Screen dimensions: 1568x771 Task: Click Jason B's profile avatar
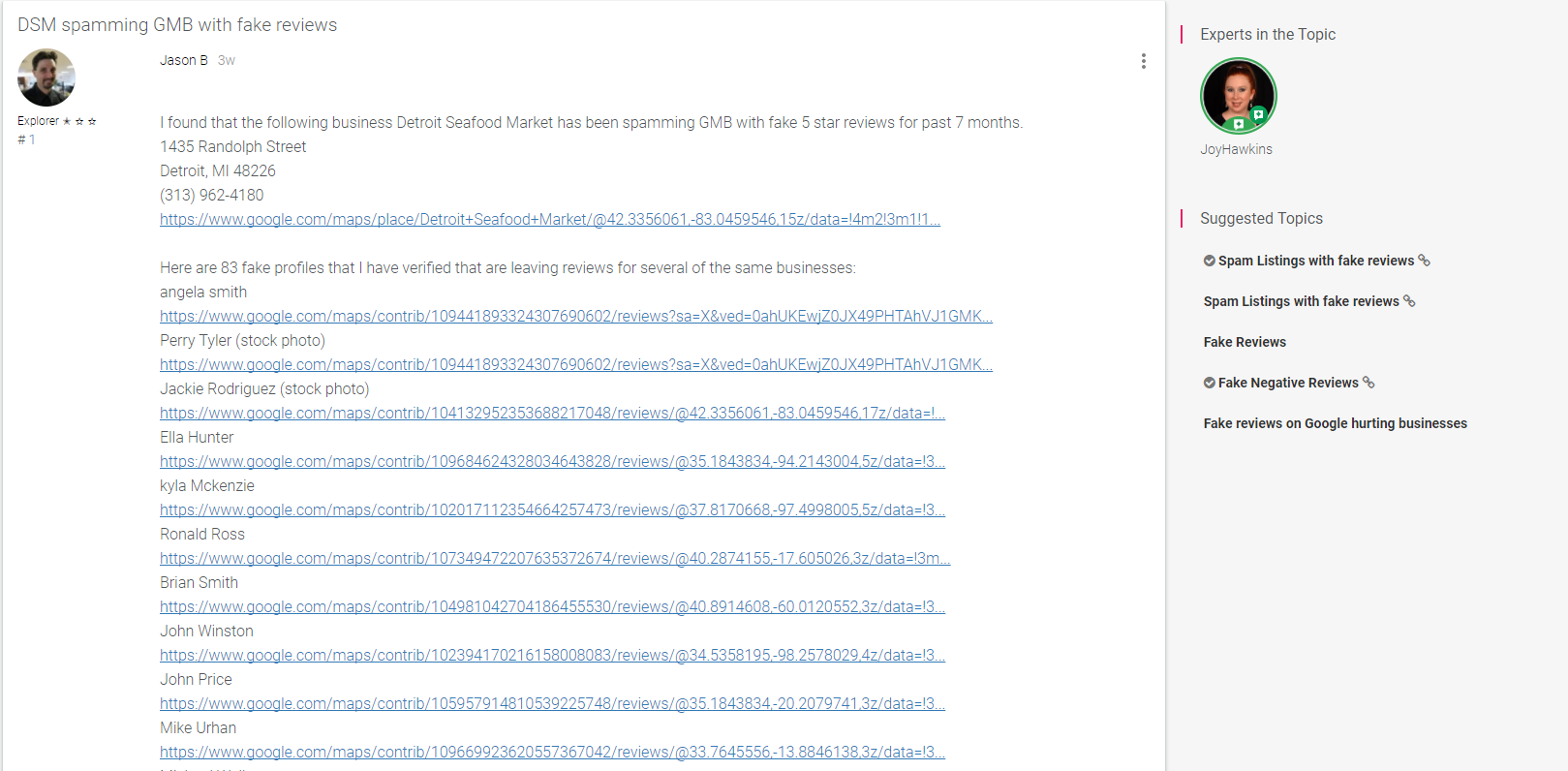tap(46, 77)
